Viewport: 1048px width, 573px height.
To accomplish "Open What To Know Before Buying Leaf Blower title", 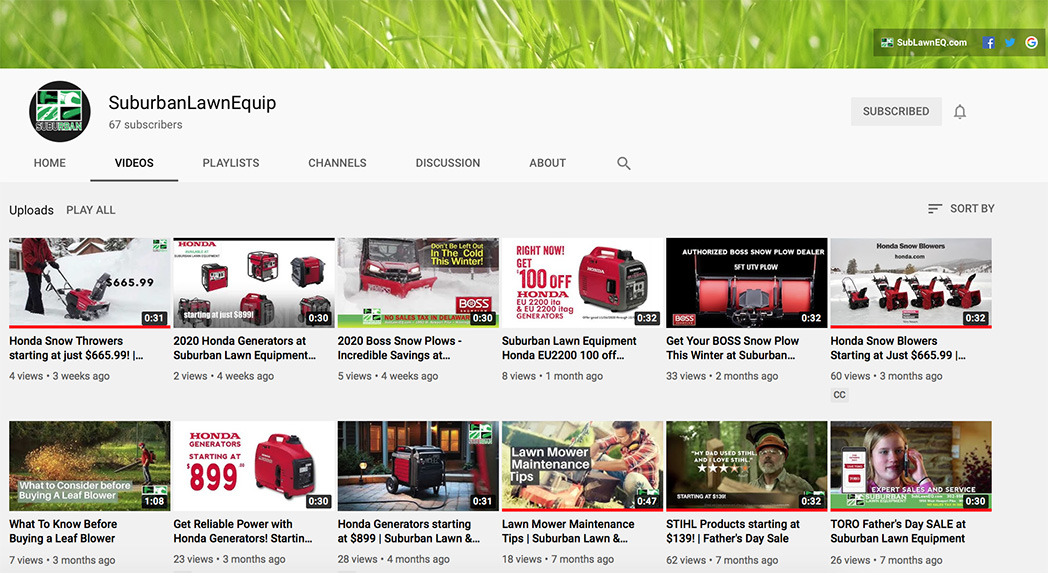I will 63,531.
